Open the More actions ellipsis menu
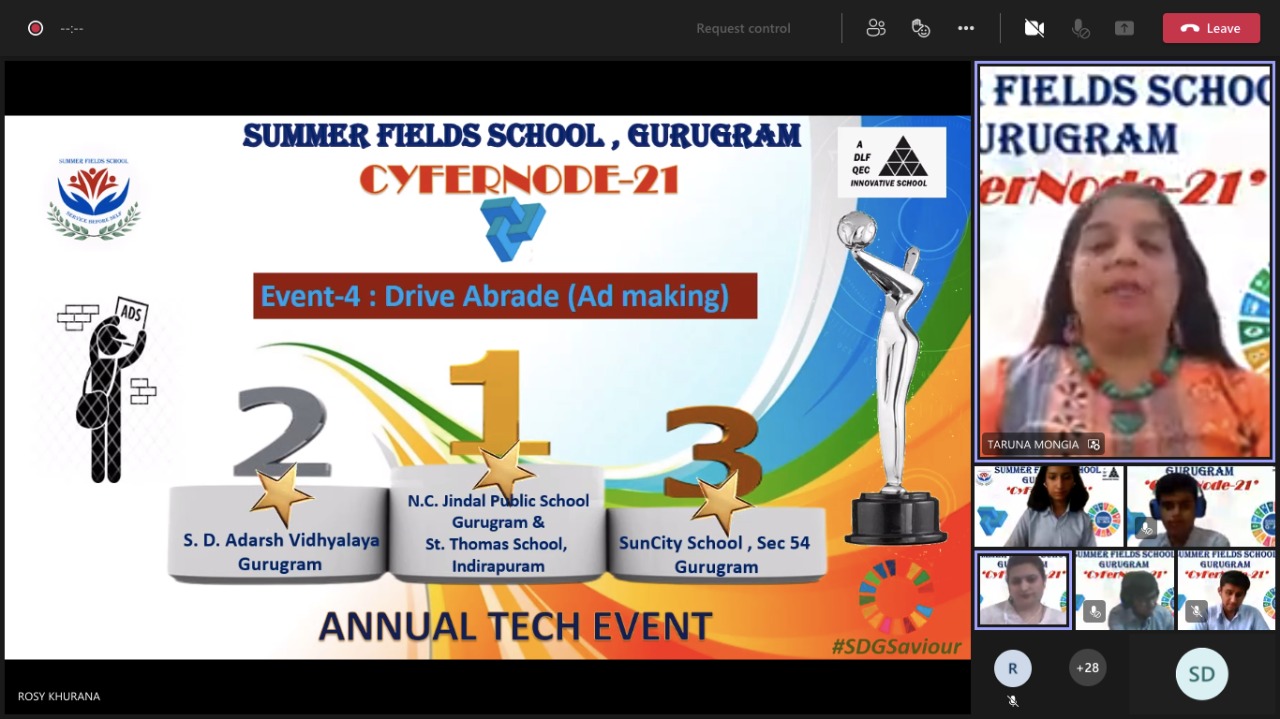Screen dimensions: 1280x719 [966, 28]
